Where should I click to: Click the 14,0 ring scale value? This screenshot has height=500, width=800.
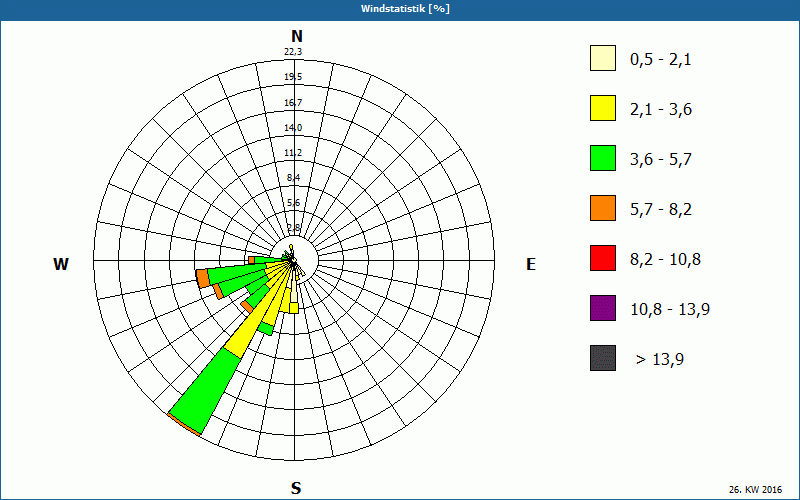293,128
